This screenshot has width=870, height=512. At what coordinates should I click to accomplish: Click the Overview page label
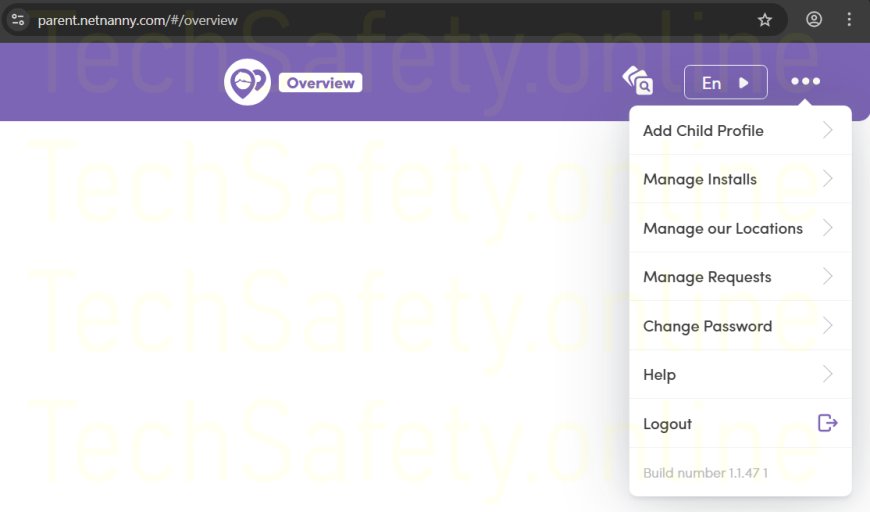[320, 83]
